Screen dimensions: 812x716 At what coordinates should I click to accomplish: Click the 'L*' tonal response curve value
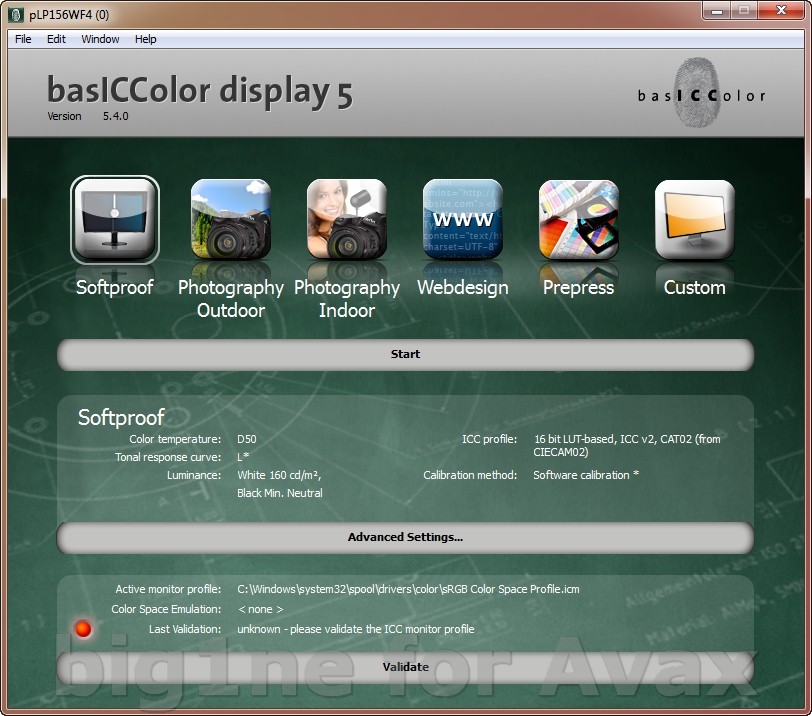point(243,457)
